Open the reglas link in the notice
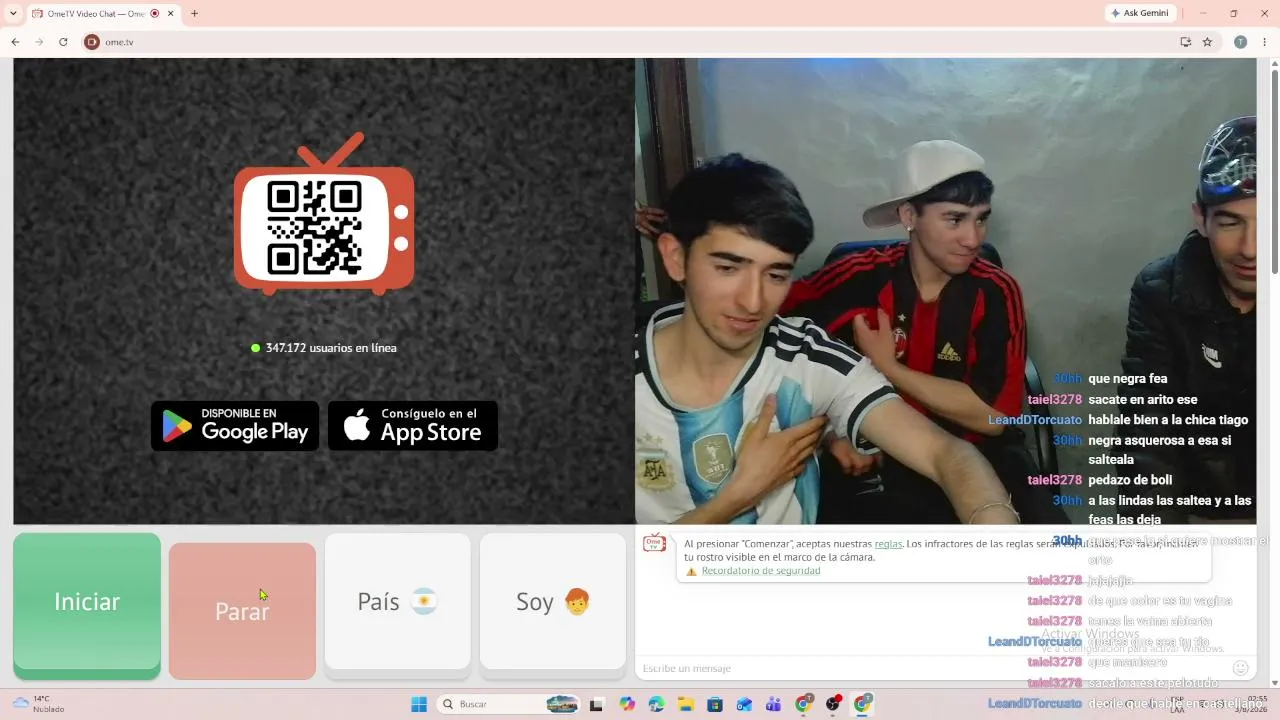Screen dimensions: 1280x720 point(888,544)
